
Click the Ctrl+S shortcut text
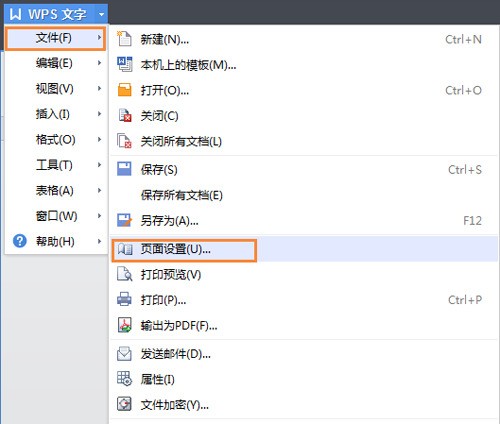coord(465,169)
